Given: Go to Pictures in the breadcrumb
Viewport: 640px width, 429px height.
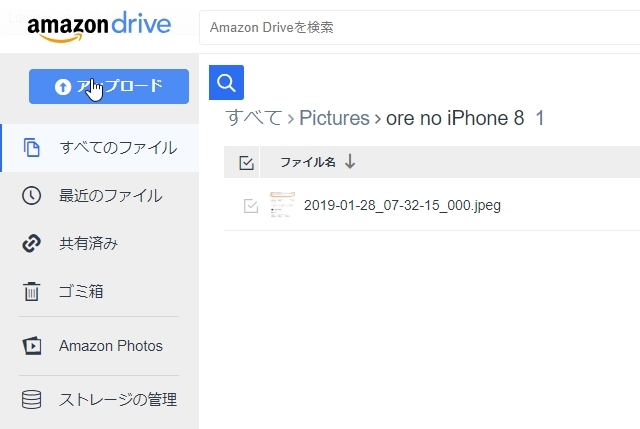Looking at the screenshot, I should pos(334,118).
